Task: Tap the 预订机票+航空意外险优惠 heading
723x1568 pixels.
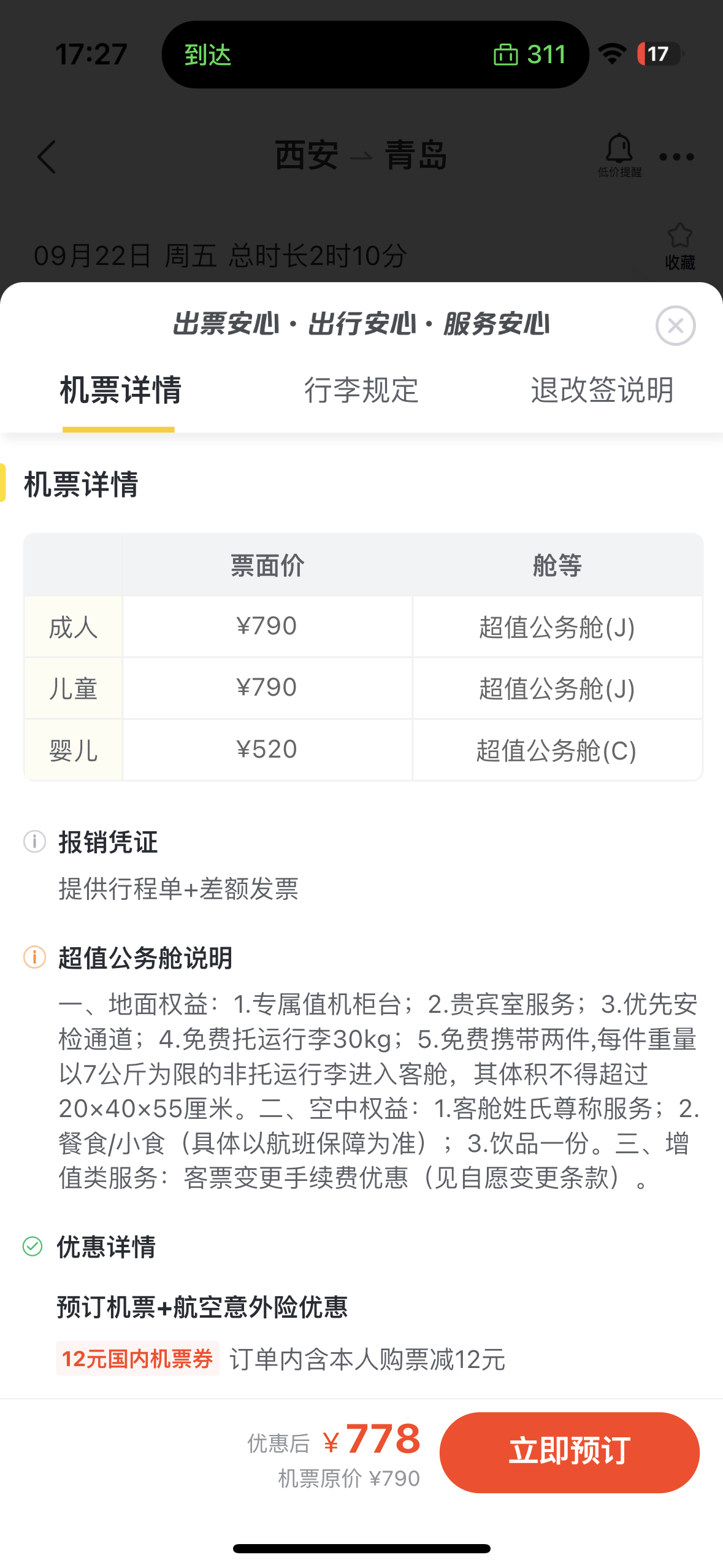Action: point(202,1307)
